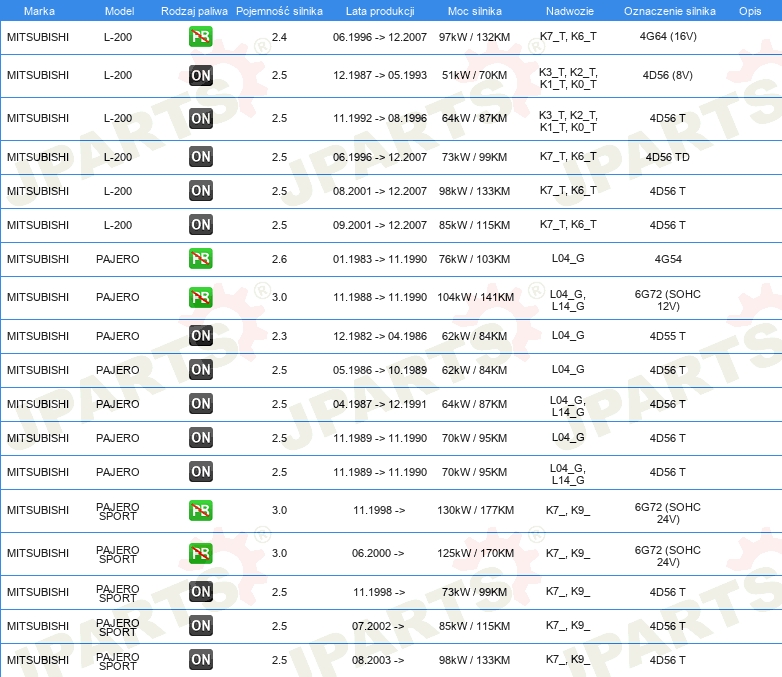Select engine code 4G64 (16V)
This screenshot has height=677, width=782.
tap(668, 36)
